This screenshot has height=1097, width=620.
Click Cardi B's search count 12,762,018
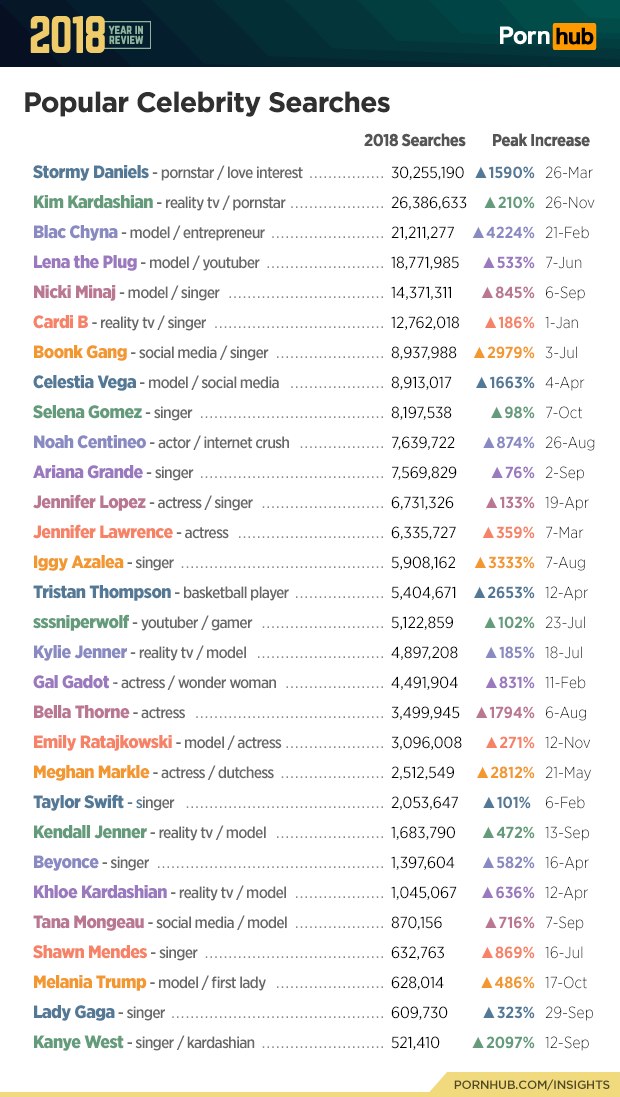[425, 323]
